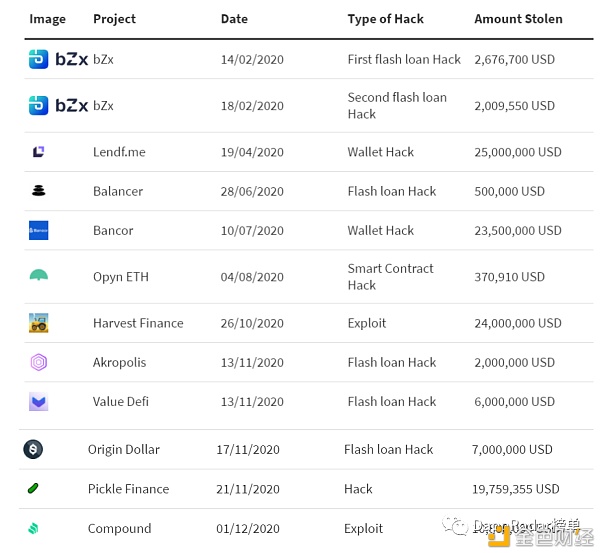The height and width of the screenshot is (553, 600).
Task: Click the Date column header
Action: [234, 19]
